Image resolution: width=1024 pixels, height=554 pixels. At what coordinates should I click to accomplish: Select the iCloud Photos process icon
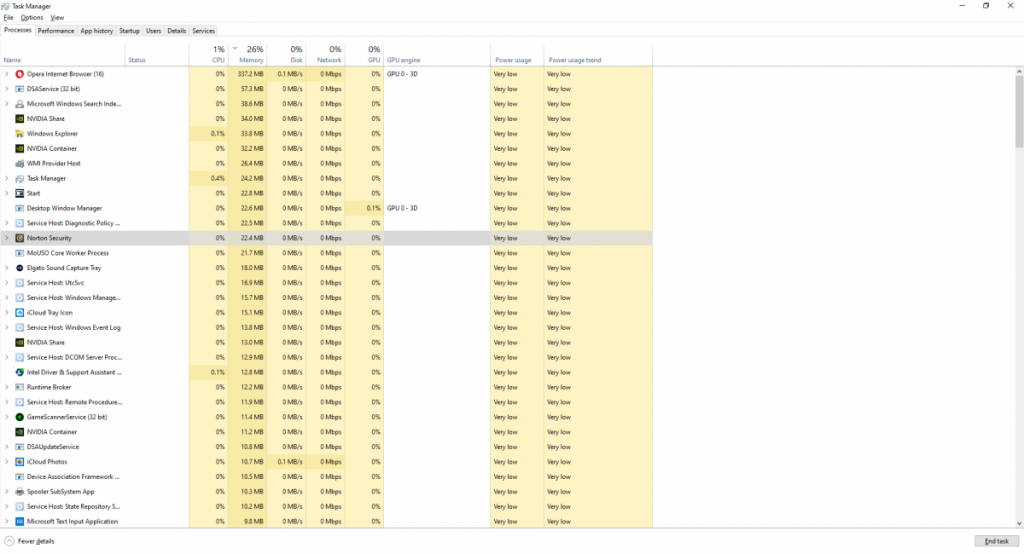[20, 462]
